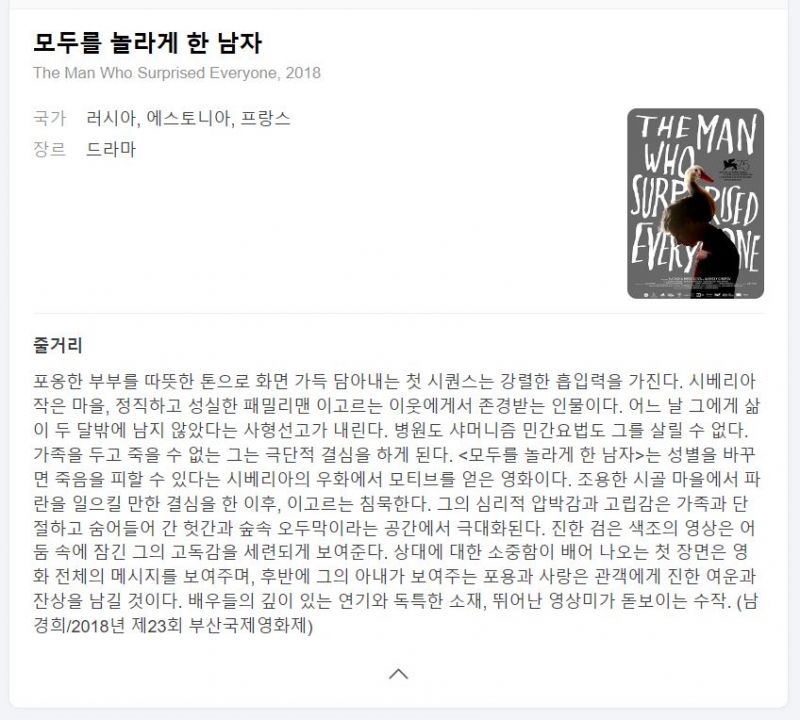Image resolution: width=800 pixels, height=720 pixels.
Task: Click the first line of the synopsis
Action: 394,381
